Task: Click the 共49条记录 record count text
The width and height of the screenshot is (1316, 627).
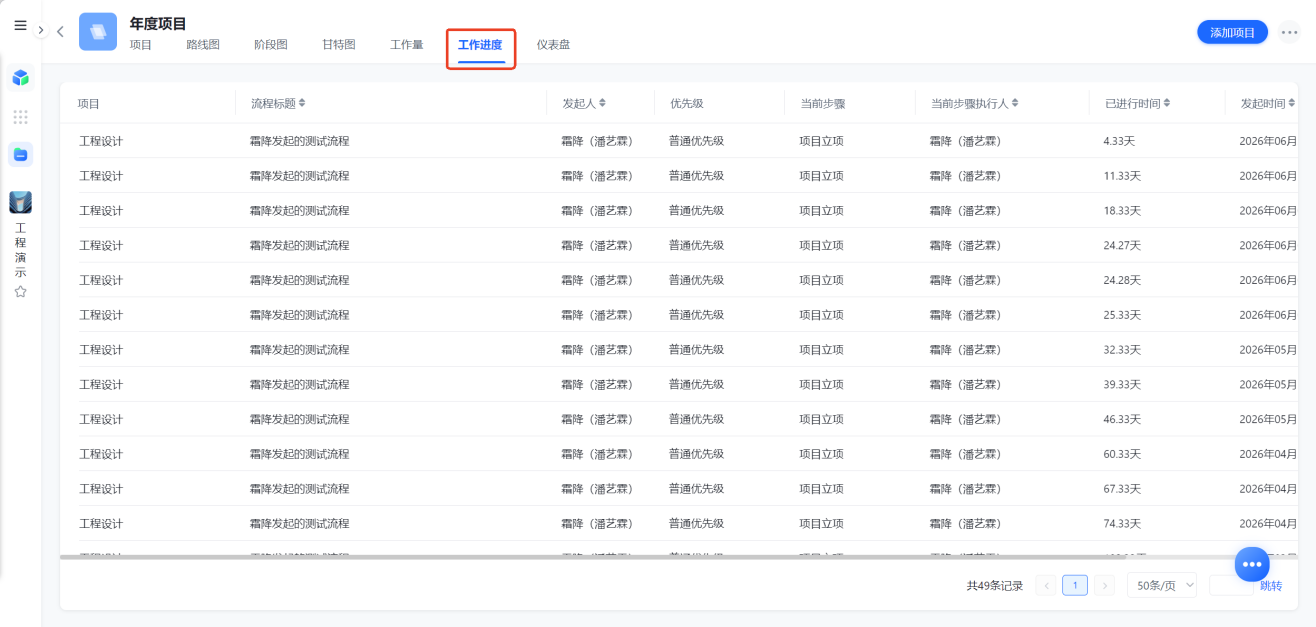Action: click(x=995, y=586)
